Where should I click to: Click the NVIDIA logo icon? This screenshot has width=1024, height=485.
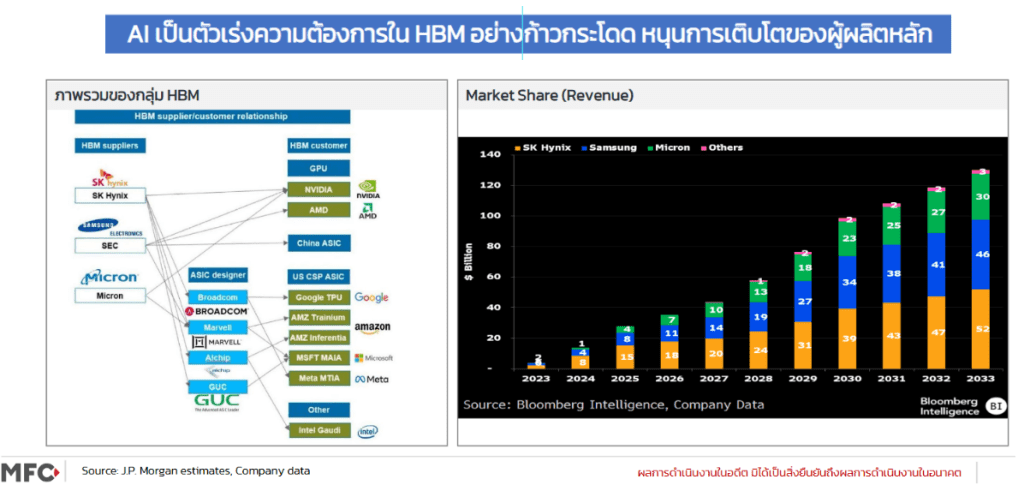coord(367,186)
